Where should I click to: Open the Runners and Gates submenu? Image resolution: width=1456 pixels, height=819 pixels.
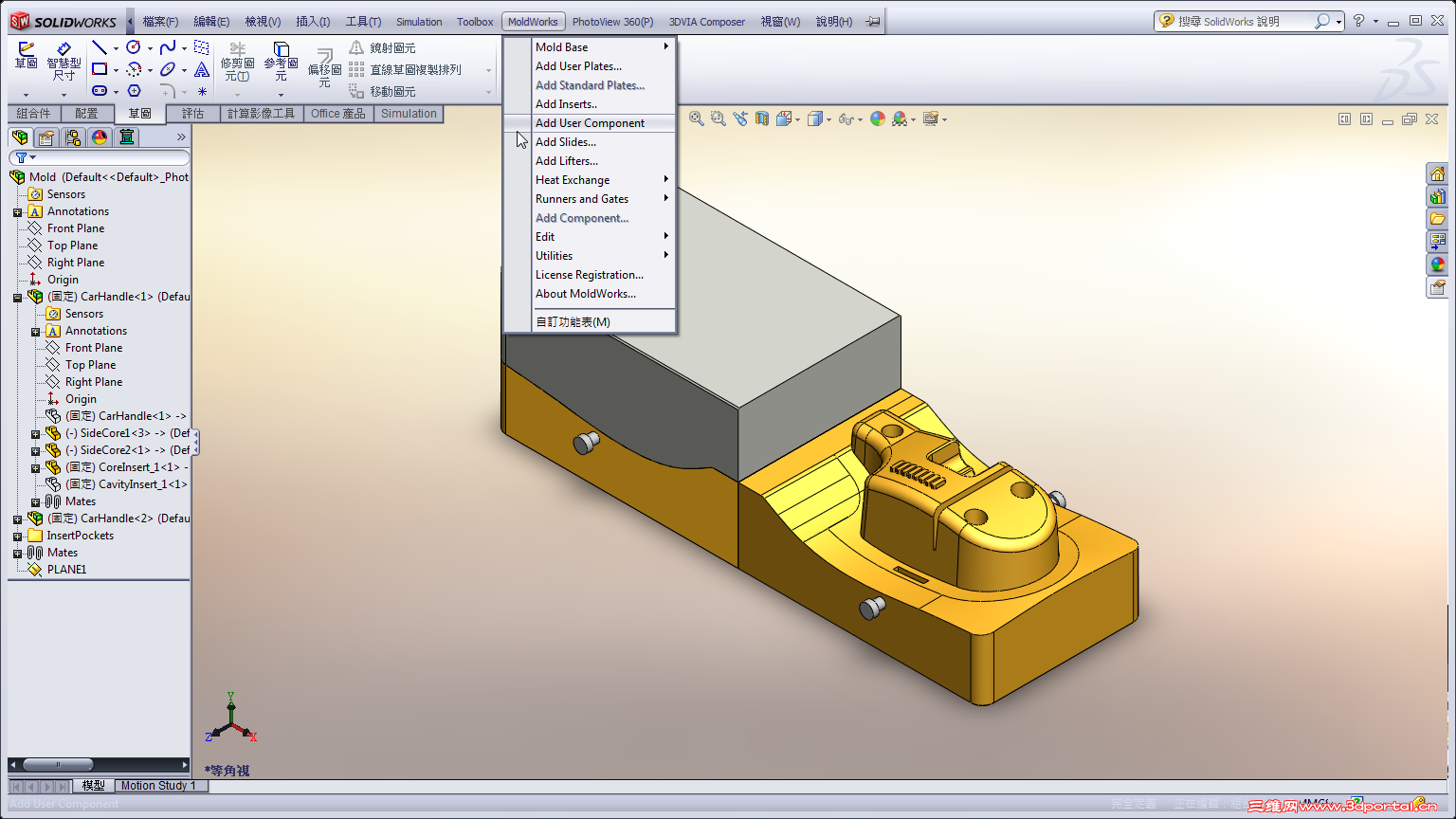pyautogui.click(x=590, y=199)
